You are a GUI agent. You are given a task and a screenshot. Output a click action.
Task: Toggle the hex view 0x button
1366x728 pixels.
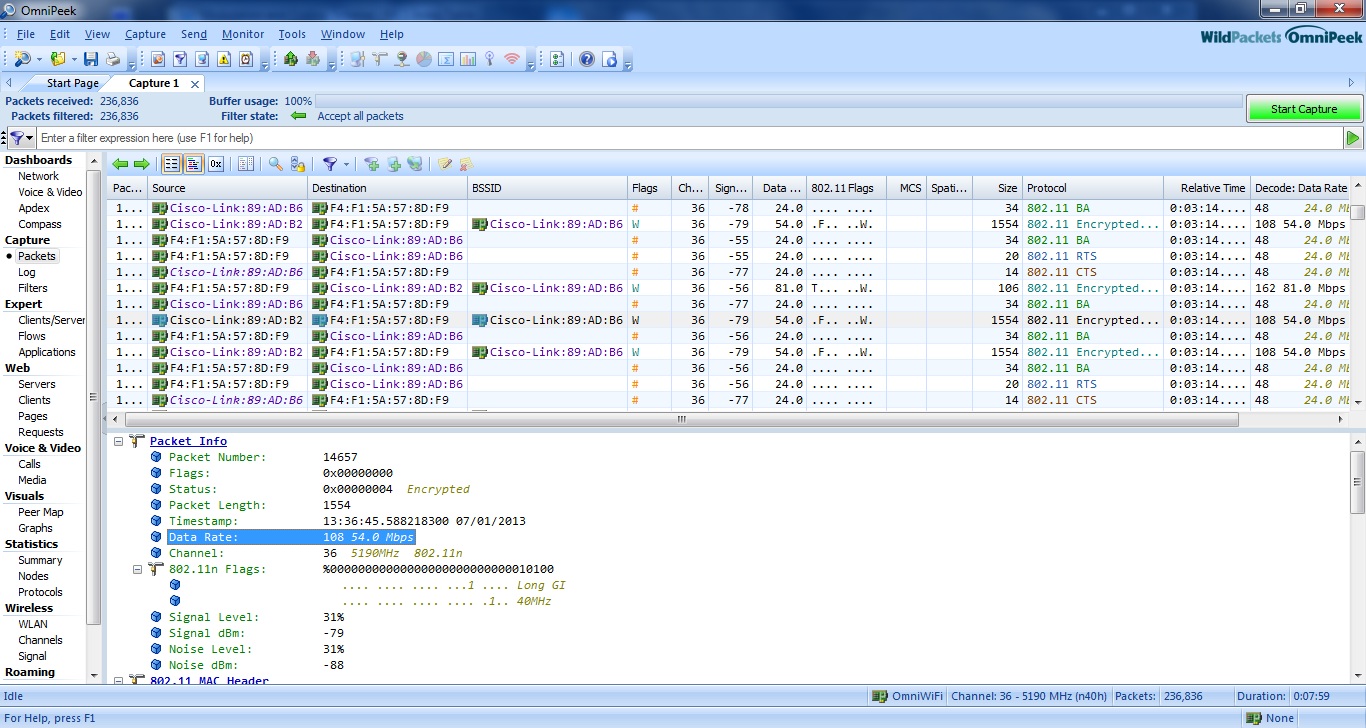216,164
